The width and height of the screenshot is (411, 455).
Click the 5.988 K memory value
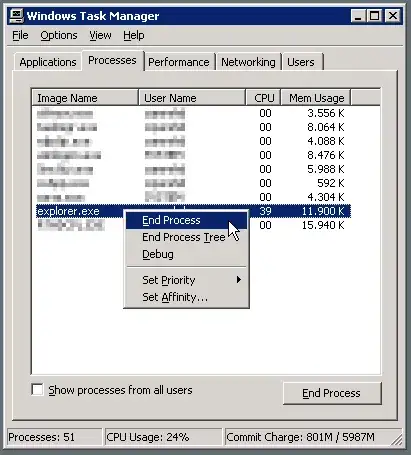point(325,169)
